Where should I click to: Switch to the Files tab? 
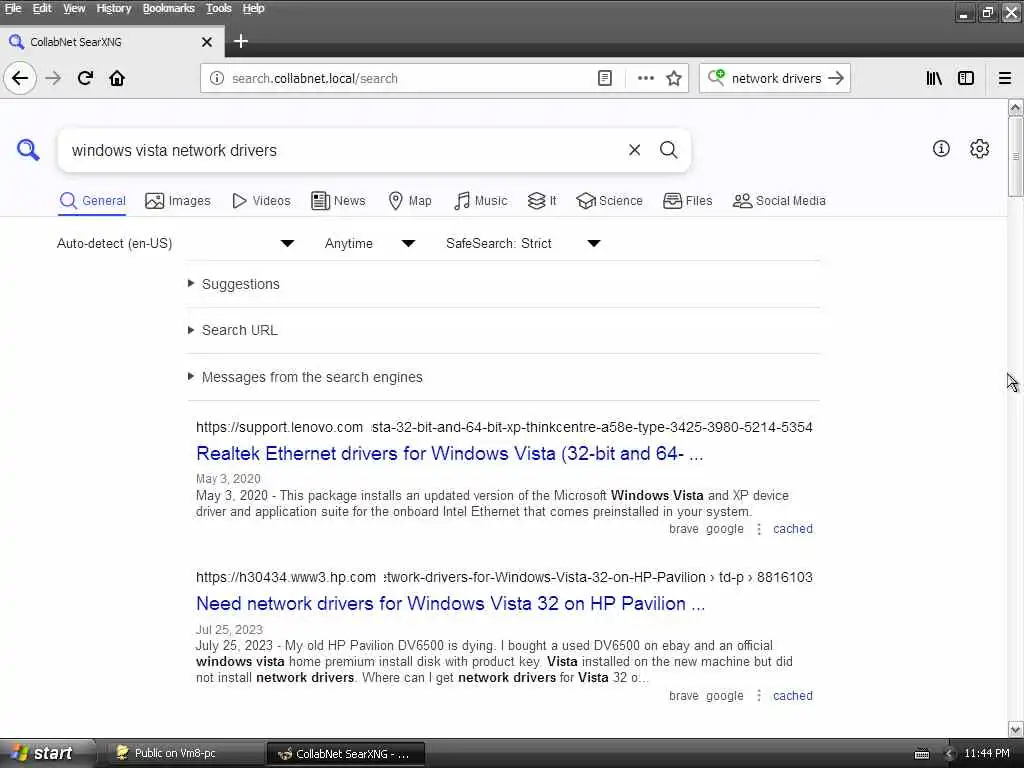point(688,200)
